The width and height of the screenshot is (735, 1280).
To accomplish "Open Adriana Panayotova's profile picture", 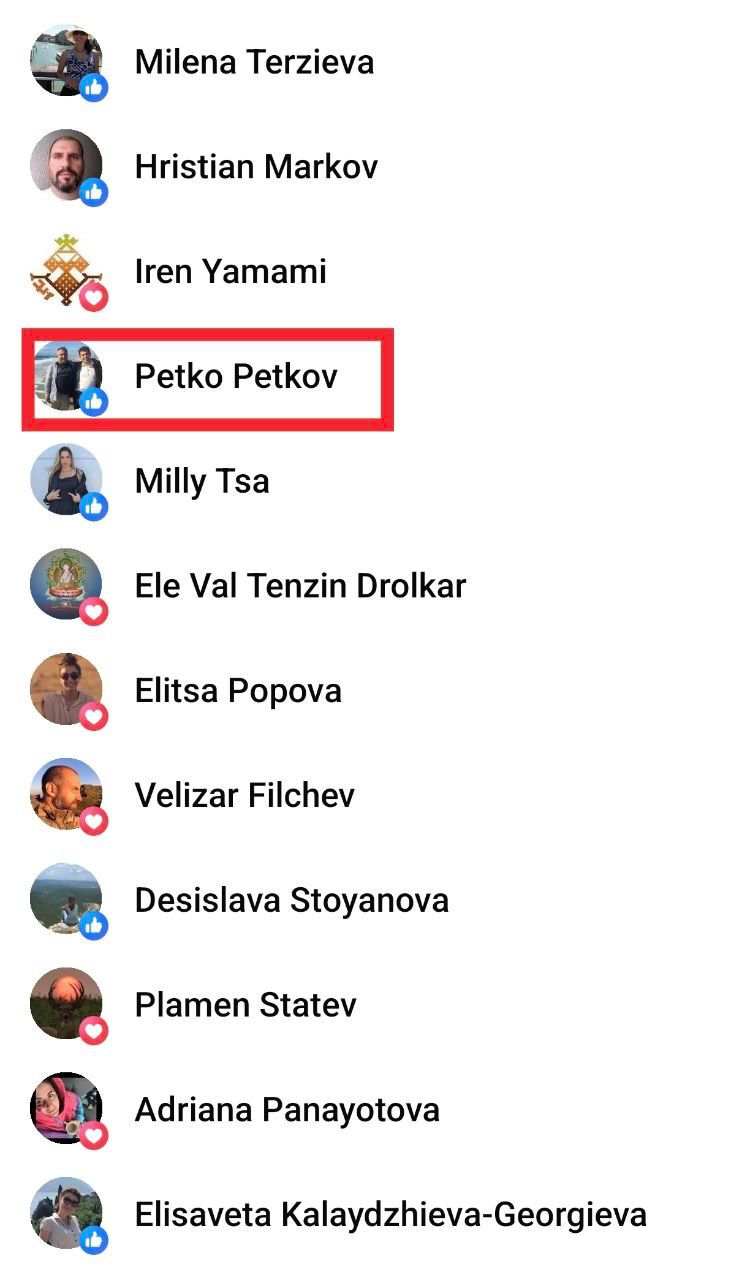I will [66, 1108].
